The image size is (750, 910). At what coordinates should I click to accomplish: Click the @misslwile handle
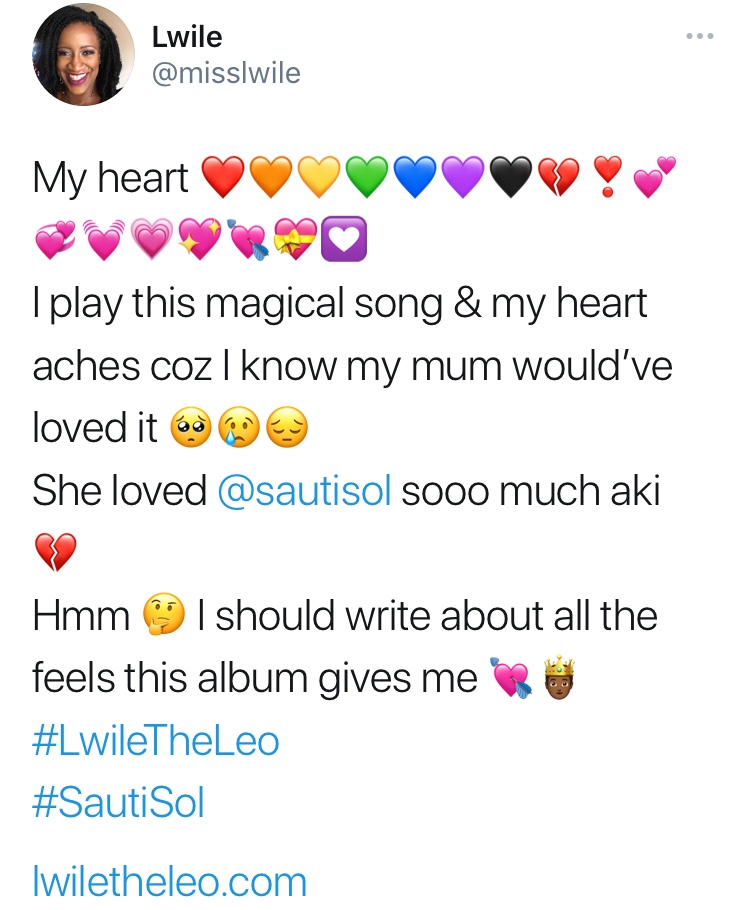tap(226, 73)
